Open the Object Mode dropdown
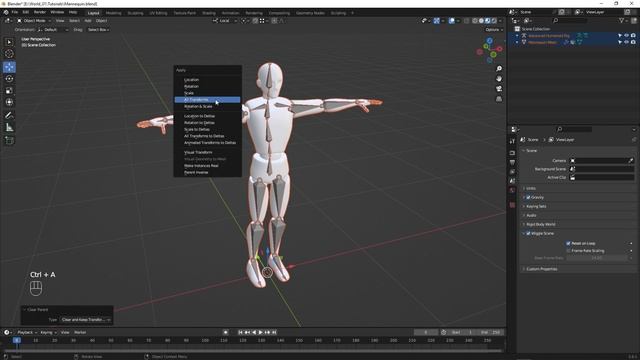Image resolution: width=640 pixels, height=360 pixels. (33, 20)
